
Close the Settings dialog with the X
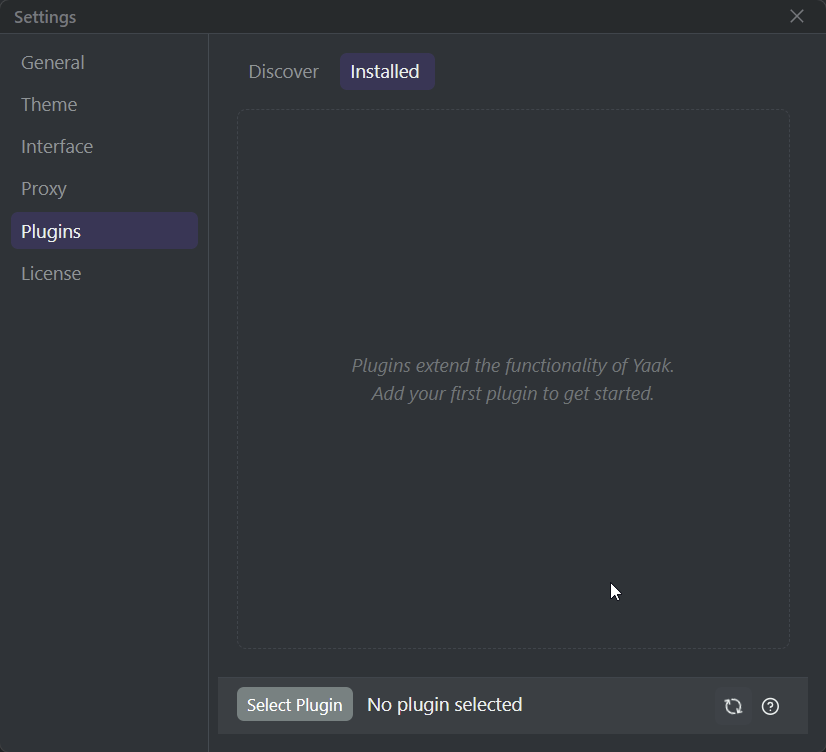[x=797, y=16]
